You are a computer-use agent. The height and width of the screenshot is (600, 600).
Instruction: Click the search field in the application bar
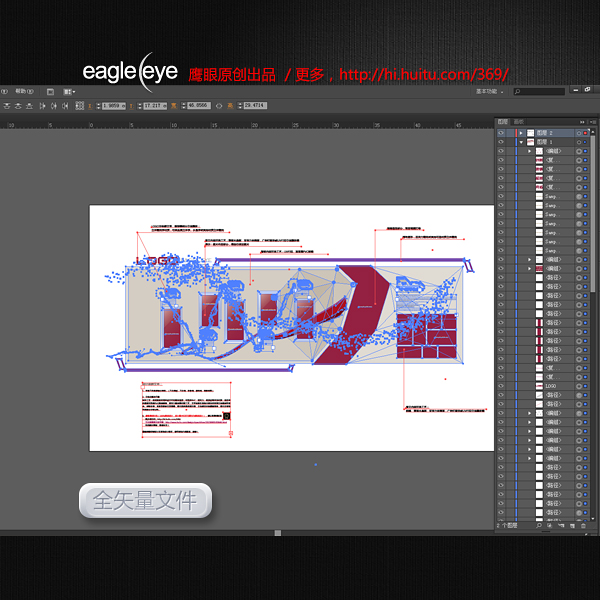click(x=539, y=91)
